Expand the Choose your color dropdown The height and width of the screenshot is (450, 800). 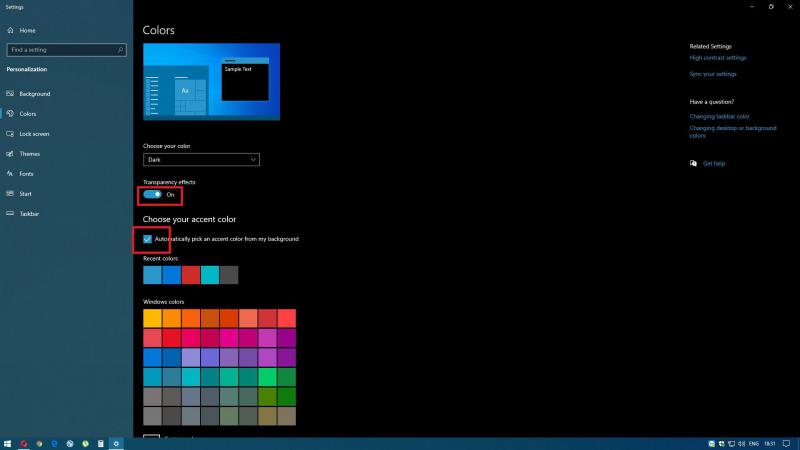coord(201,159)
